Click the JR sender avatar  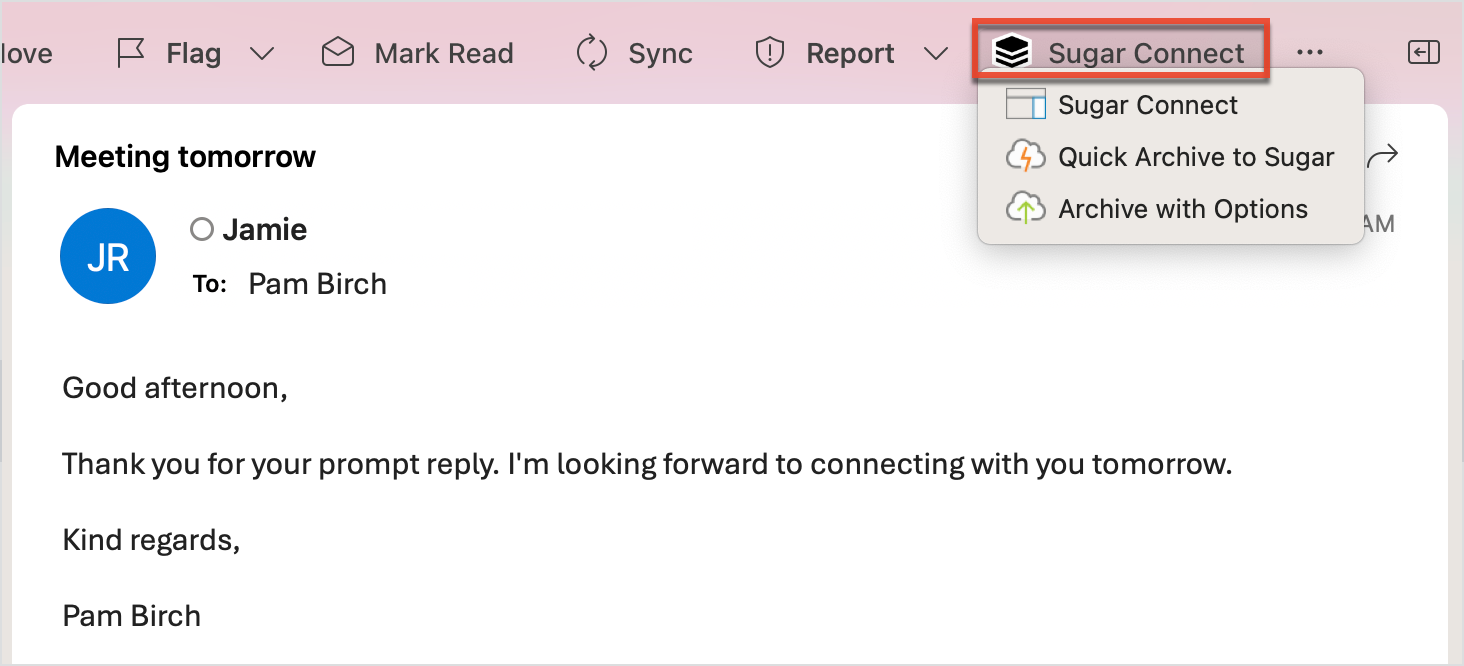point(108,256)
